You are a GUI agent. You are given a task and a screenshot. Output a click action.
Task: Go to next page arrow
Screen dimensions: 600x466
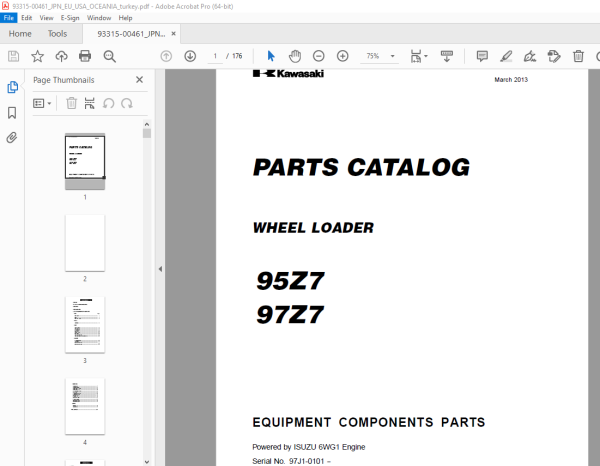click(x=190, y=56)
